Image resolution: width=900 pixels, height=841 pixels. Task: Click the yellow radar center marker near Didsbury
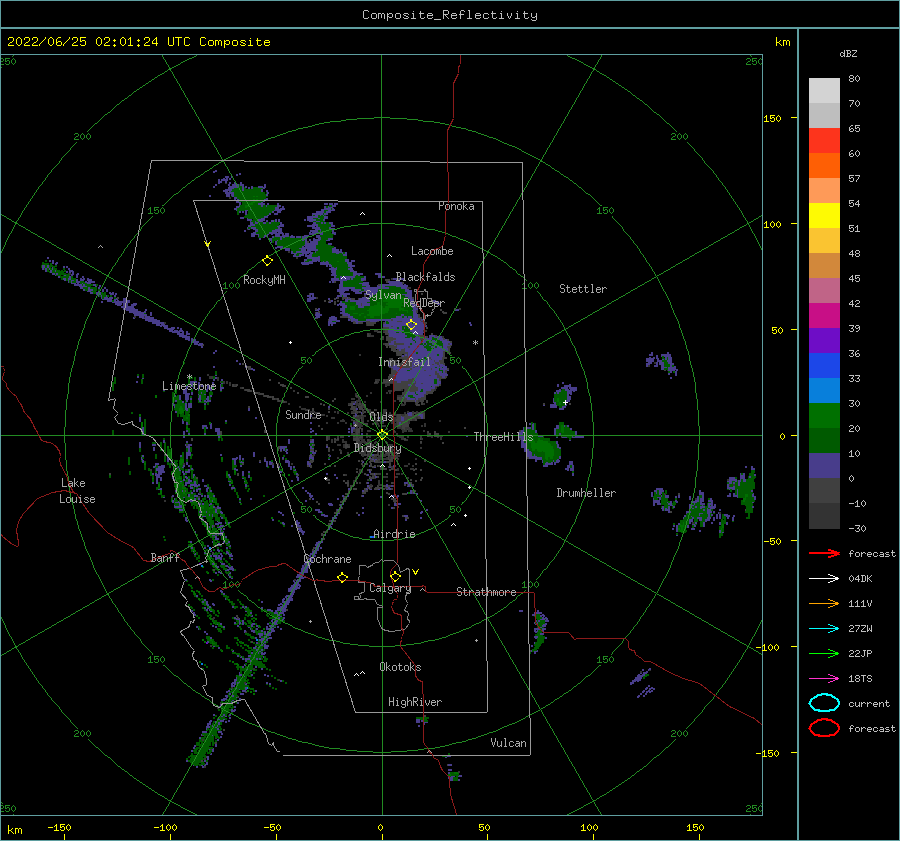(x=382, y=435)
